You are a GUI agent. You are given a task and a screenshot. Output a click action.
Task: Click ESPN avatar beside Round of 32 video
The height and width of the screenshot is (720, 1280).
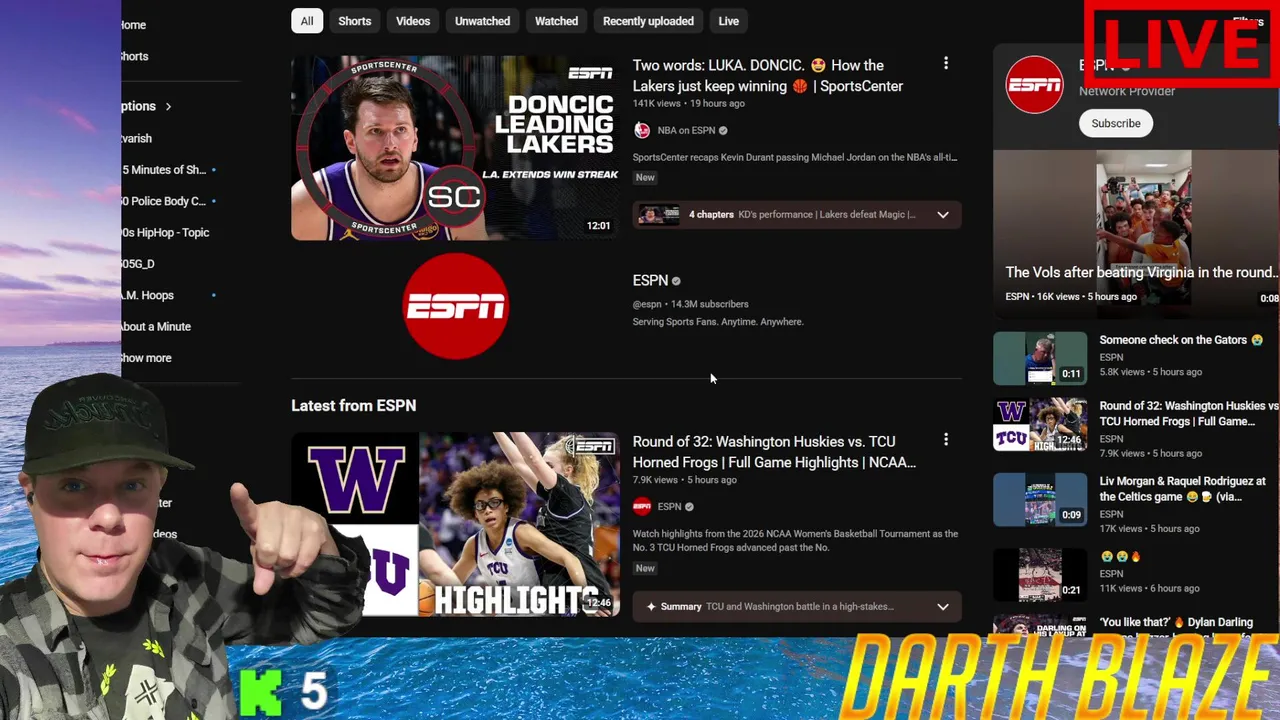click(642, 507)
